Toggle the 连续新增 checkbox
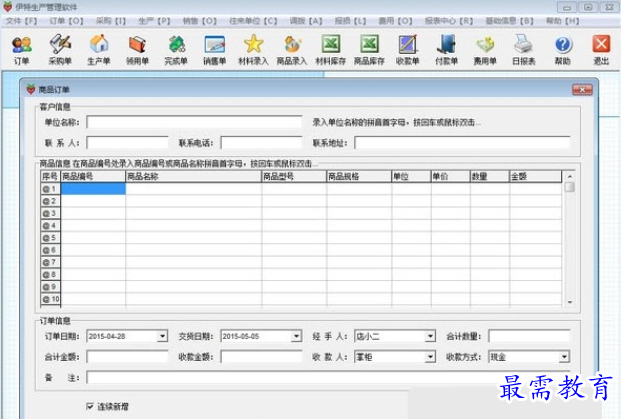The image size is (621, 419). [x=90, y=406]
